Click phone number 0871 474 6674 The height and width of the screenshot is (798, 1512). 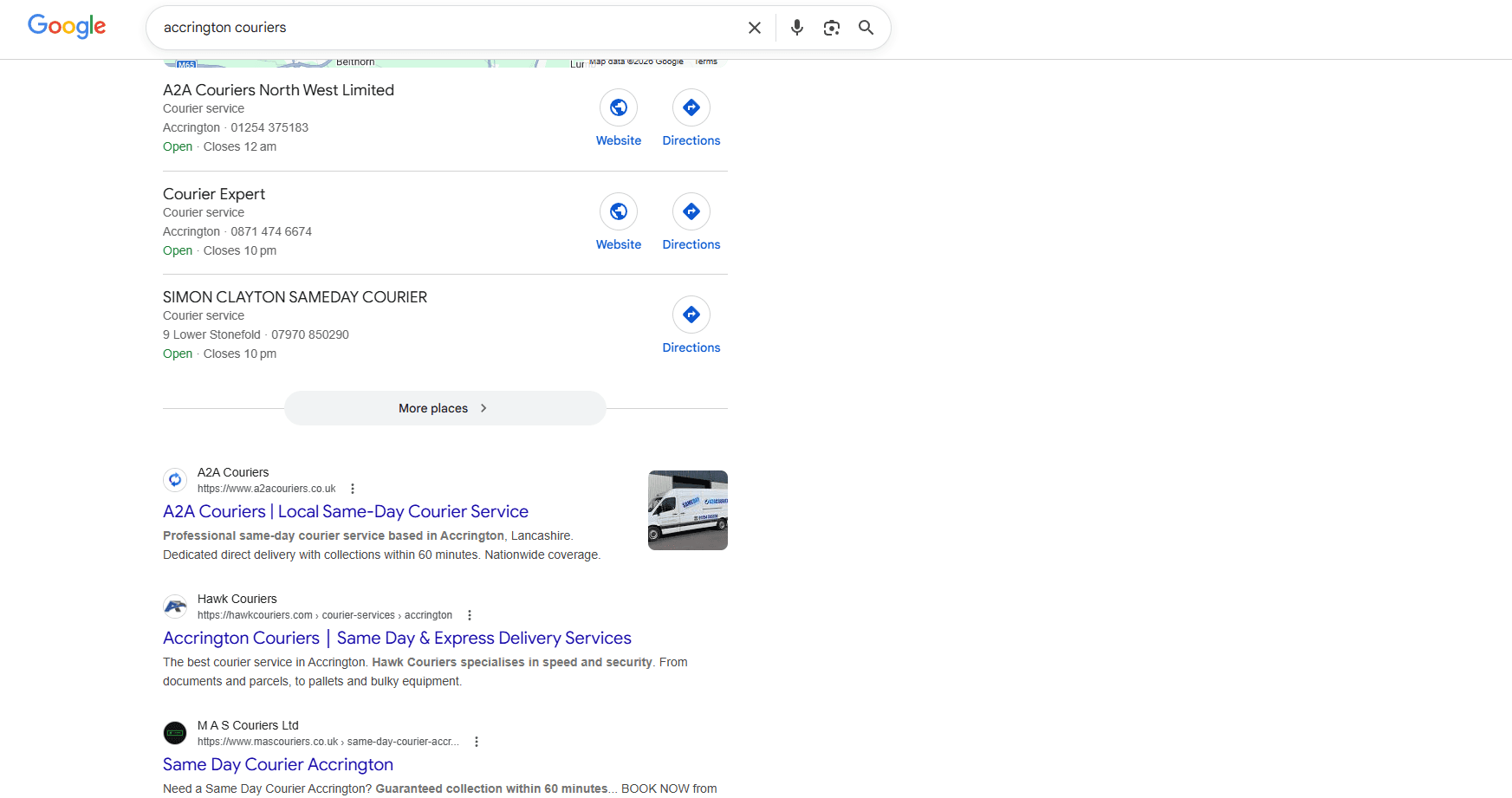pos(271,231)
